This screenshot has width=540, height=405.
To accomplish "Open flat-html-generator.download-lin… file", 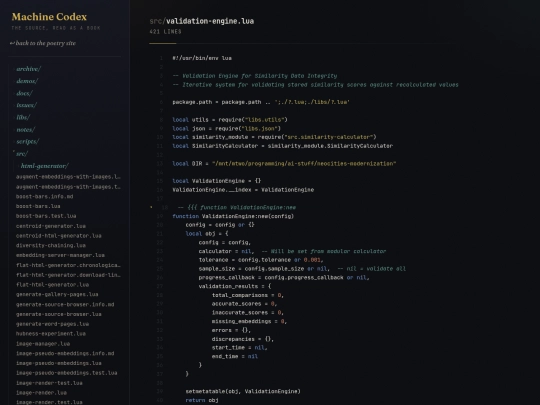I will (x=68, y=275).
